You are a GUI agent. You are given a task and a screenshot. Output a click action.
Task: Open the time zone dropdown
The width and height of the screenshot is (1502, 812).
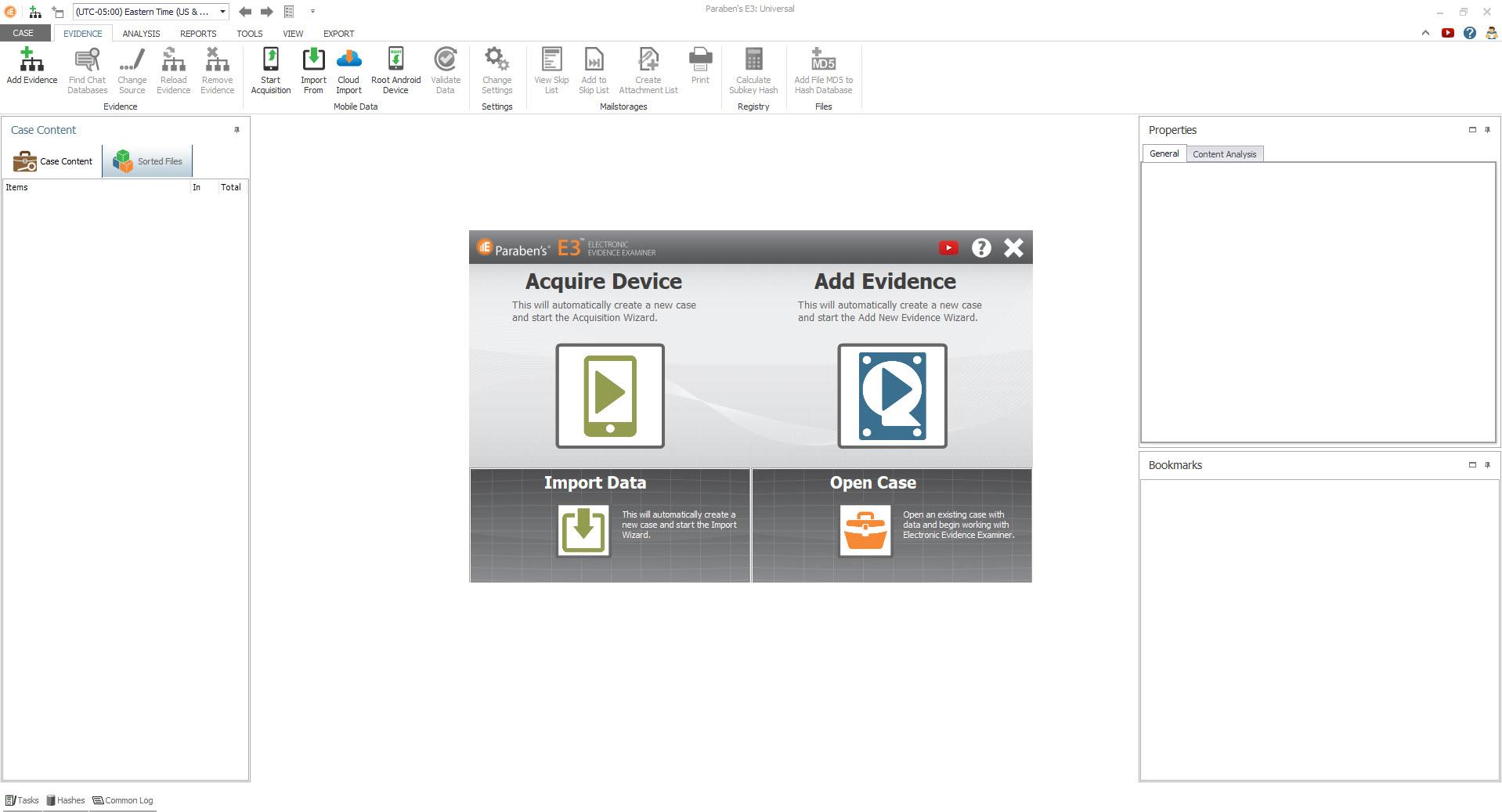tap(222, 12)
